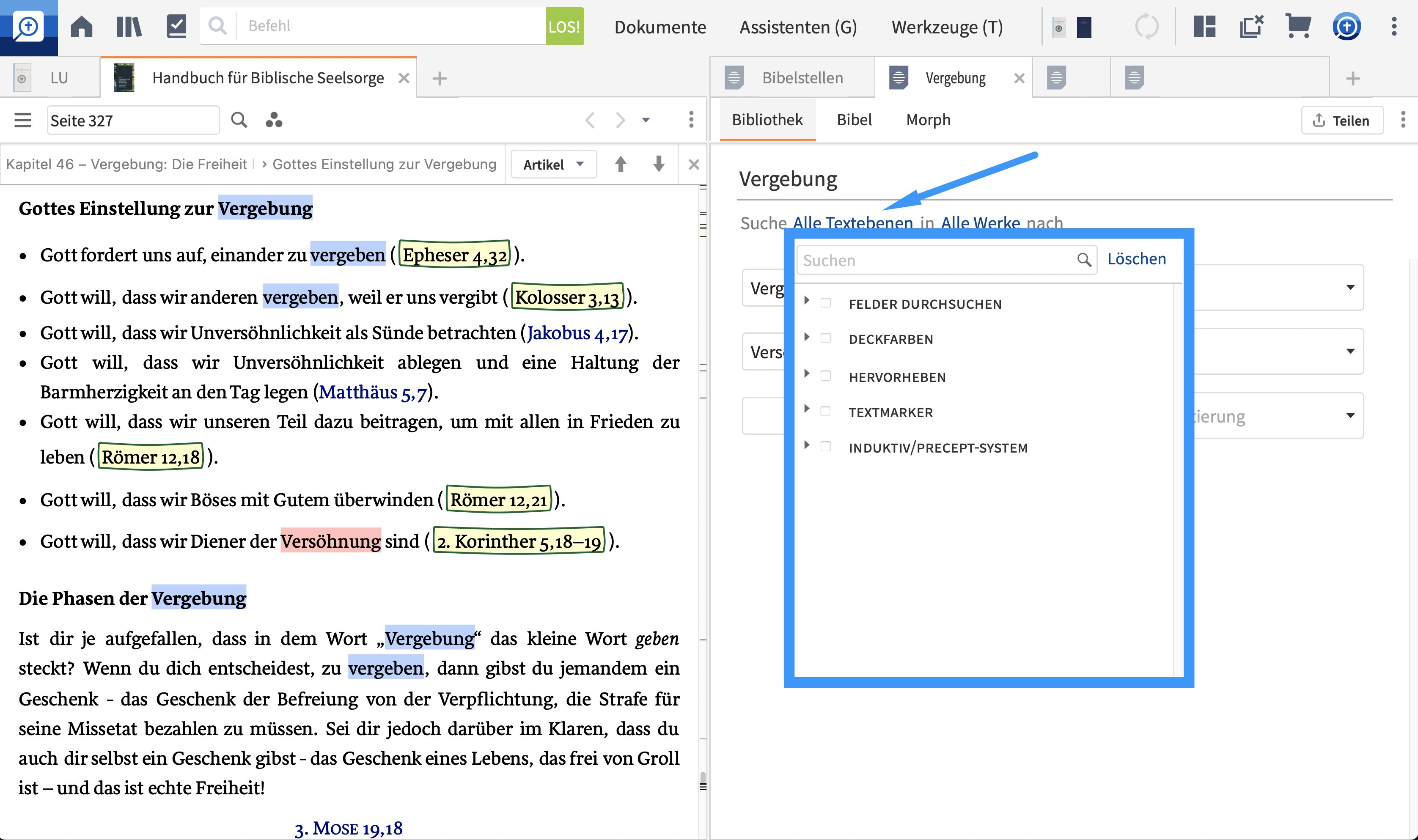This screenshot has height=840, width=1418.
Task: Jump to previous article with up arrow
Action: click(621, 164)
